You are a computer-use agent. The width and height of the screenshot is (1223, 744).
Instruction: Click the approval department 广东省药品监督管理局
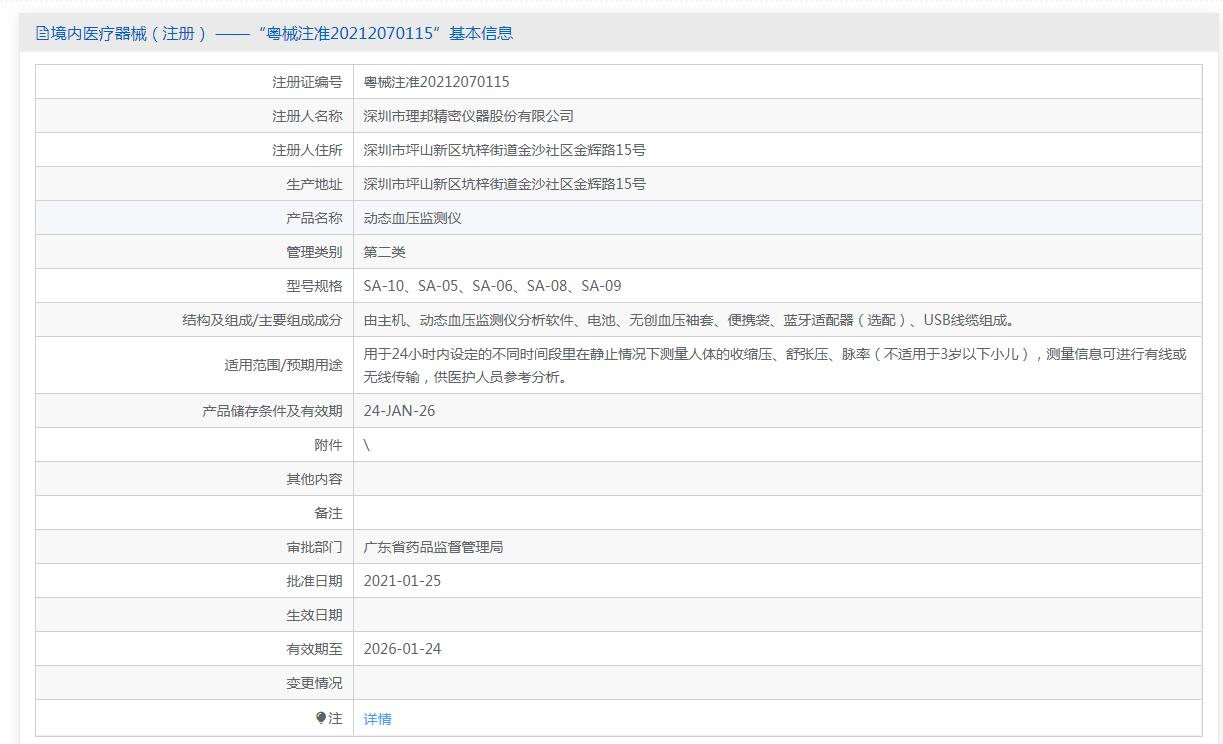pos(433,547)
